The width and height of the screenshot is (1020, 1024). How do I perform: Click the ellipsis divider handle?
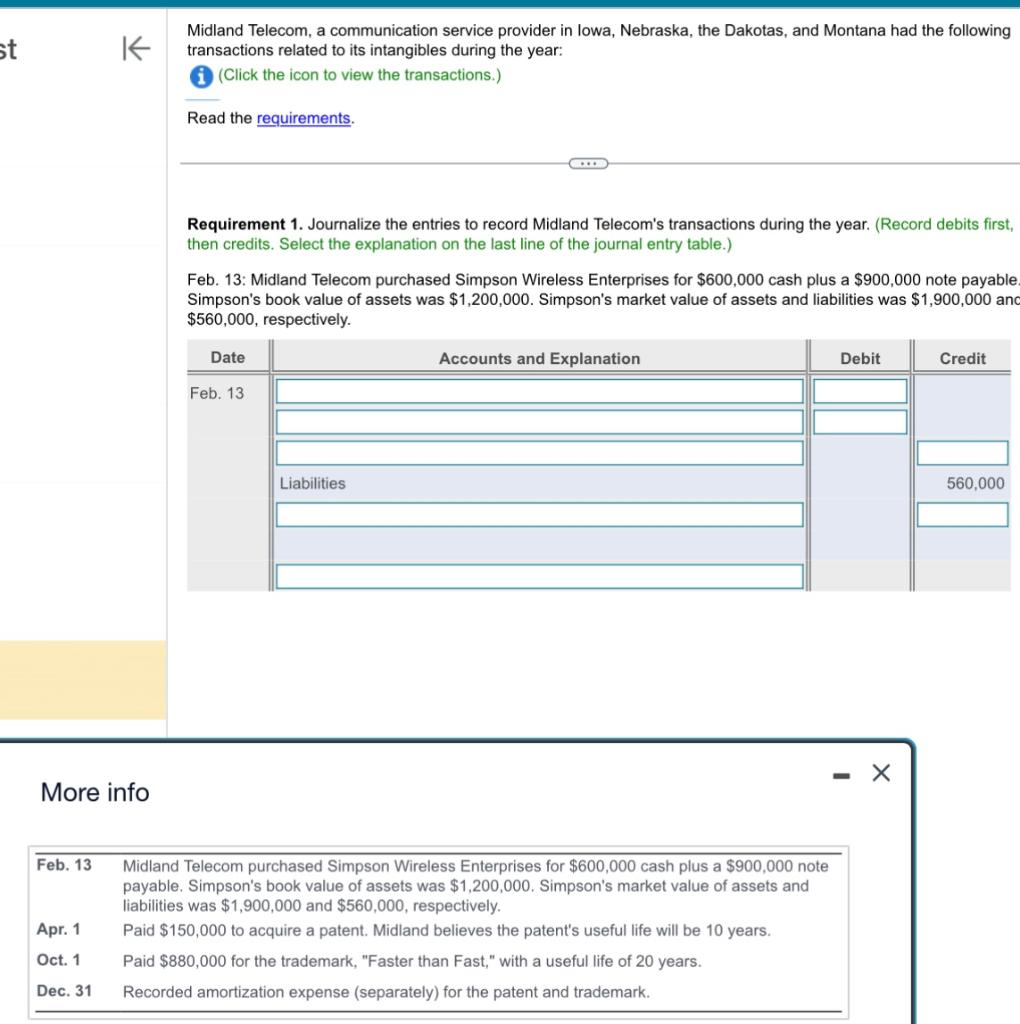pos(588,163)
